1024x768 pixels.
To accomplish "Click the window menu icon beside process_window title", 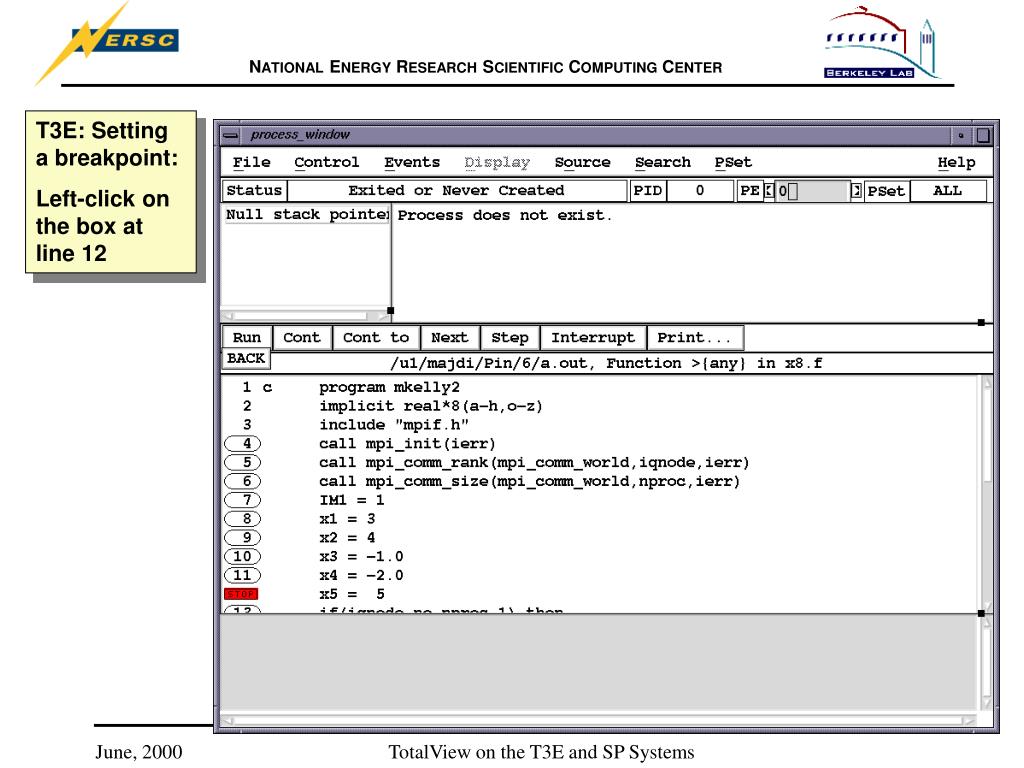I will [231, 135].
